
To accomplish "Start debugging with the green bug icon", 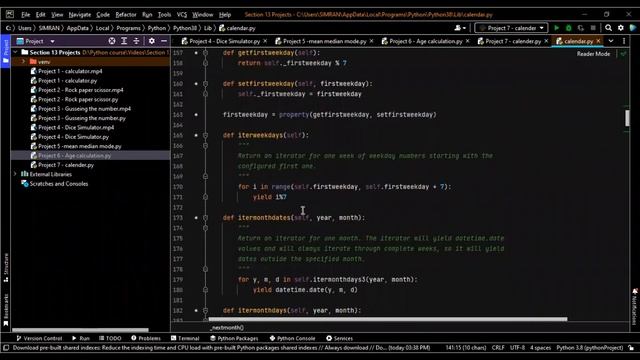I will pos(569,28).
